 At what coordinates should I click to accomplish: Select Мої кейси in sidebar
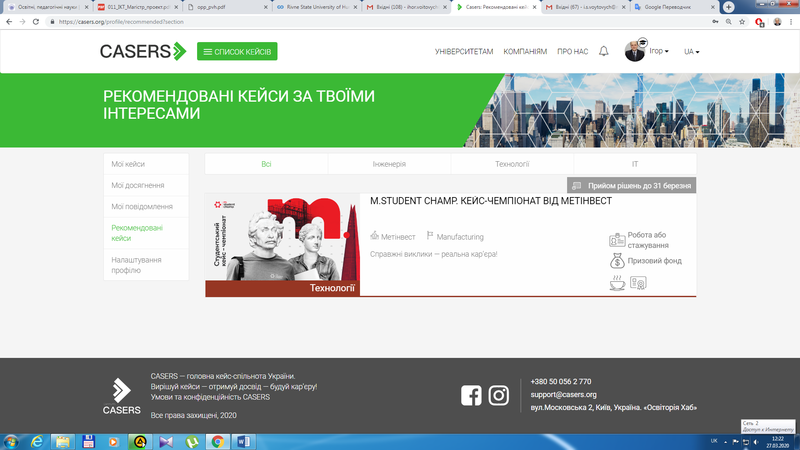coord(146,164)
